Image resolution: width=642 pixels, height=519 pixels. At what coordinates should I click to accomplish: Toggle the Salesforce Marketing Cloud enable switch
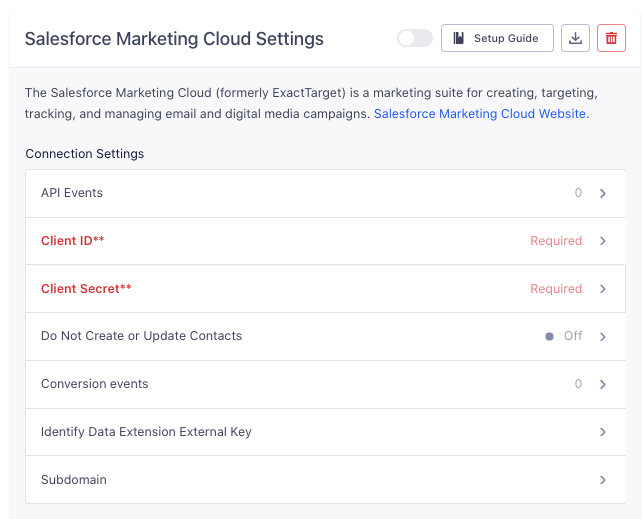[414, 39]
